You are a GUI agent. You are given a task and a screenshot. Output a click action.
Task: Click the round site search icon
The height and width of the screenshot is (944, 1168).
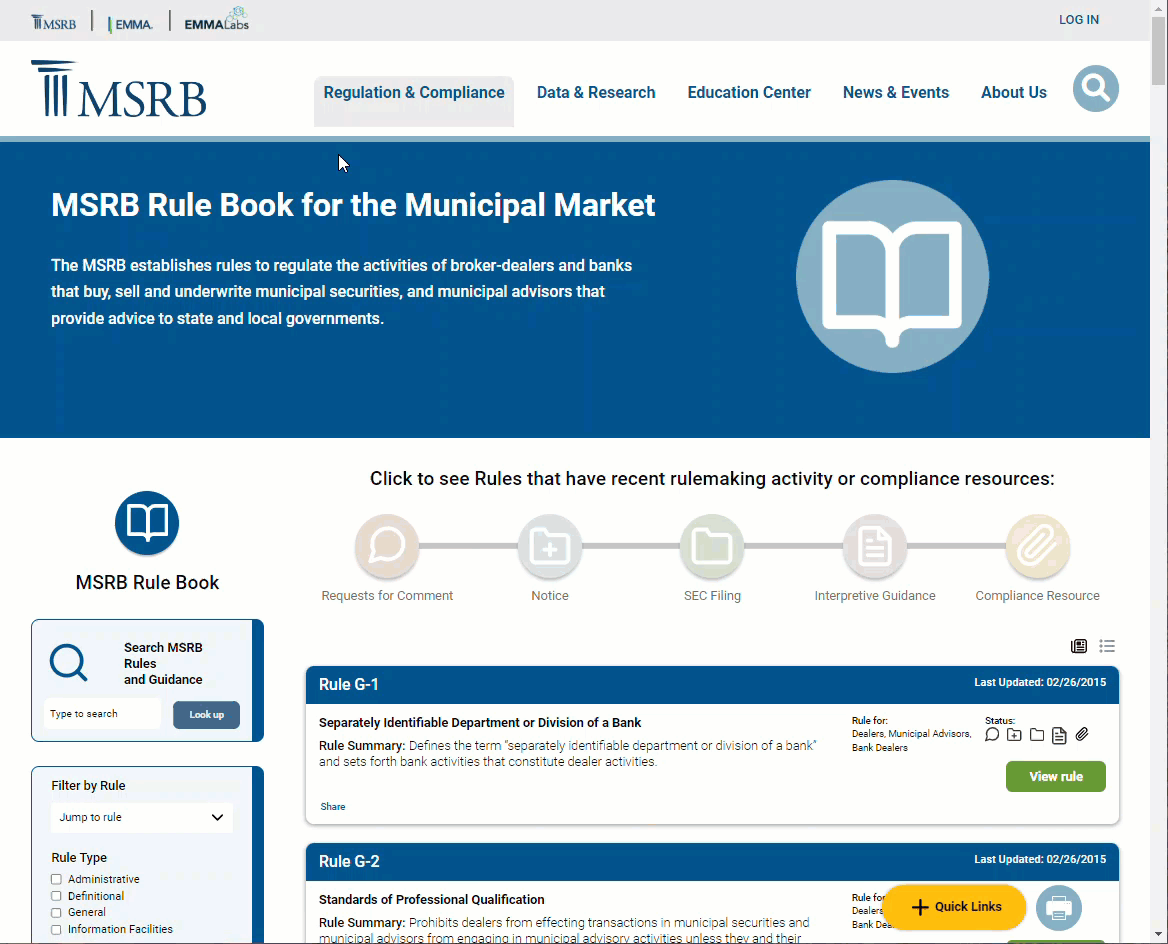1095,89
